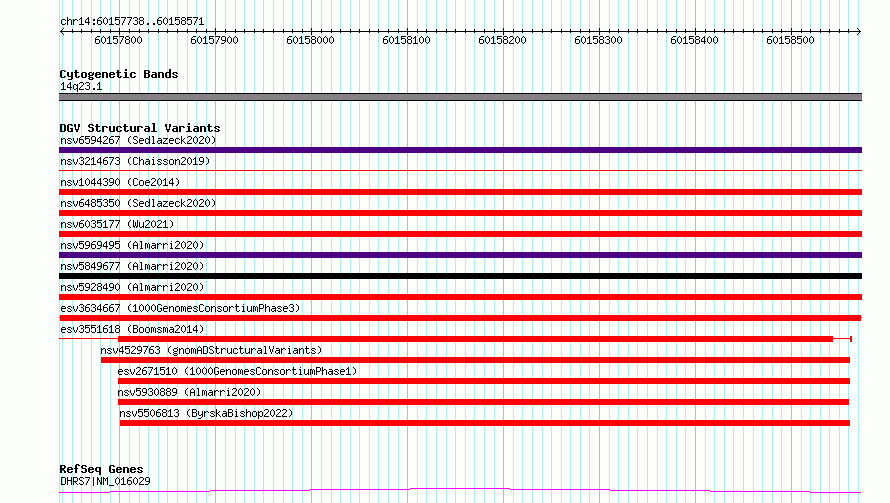
Task: Click the red bar for esv2671510
Action: point(484,381)
